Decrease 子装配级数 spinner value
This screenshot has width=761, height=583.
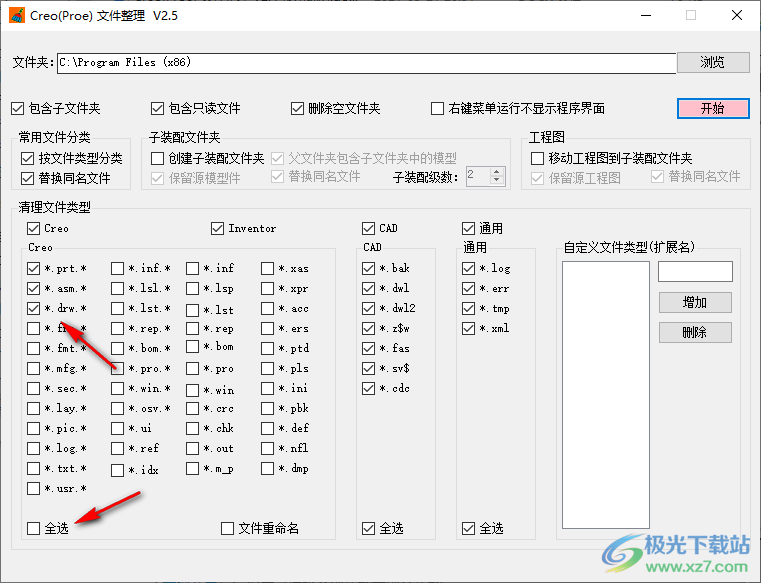[496, 181]
